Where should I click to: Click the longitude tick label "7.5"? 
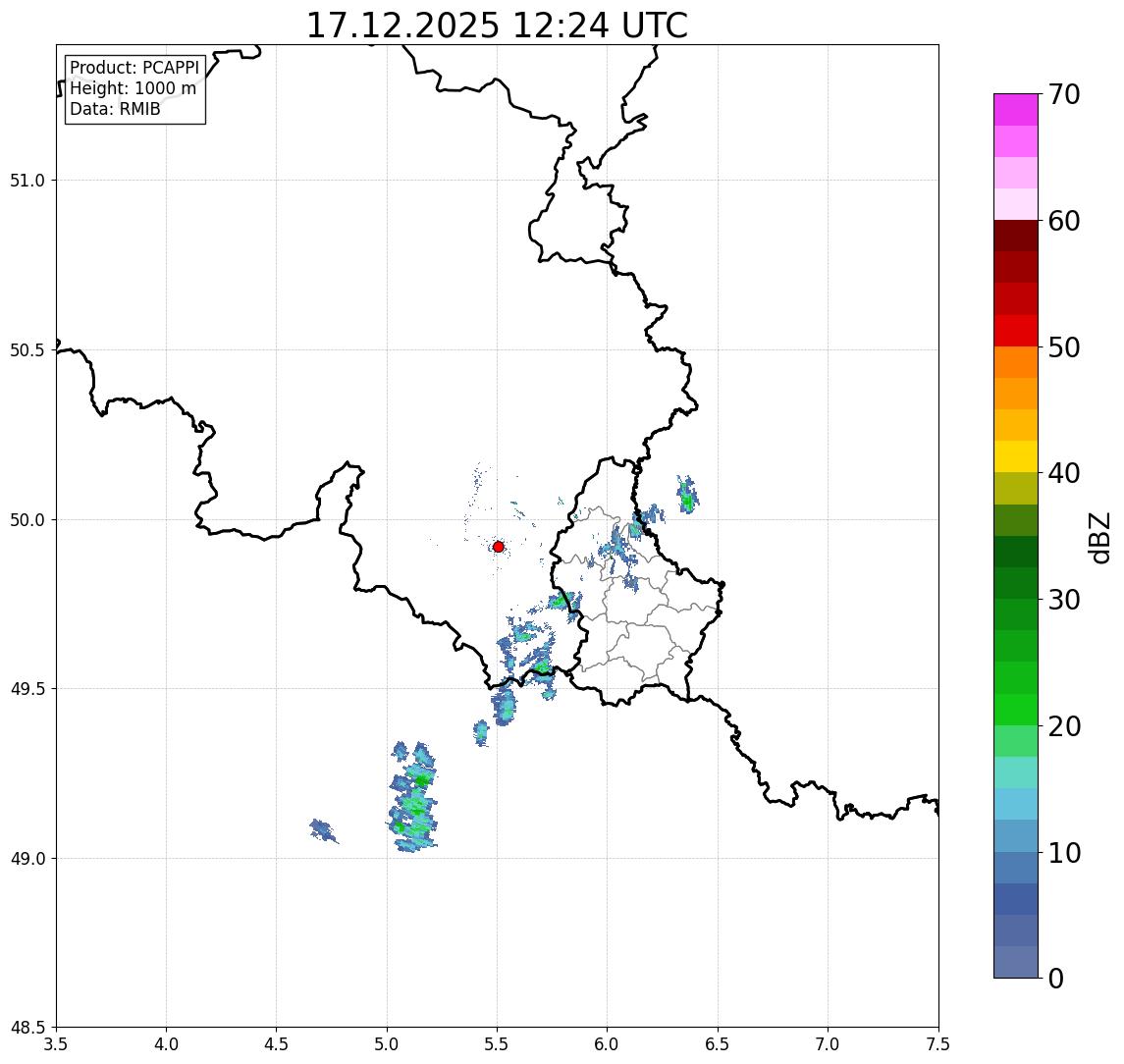click(x=938, y=1044)
